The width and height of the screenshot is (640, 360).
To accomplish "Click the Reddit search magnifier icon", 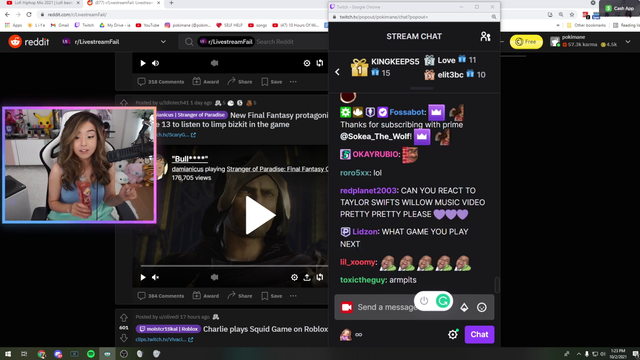I will [189, 42].
